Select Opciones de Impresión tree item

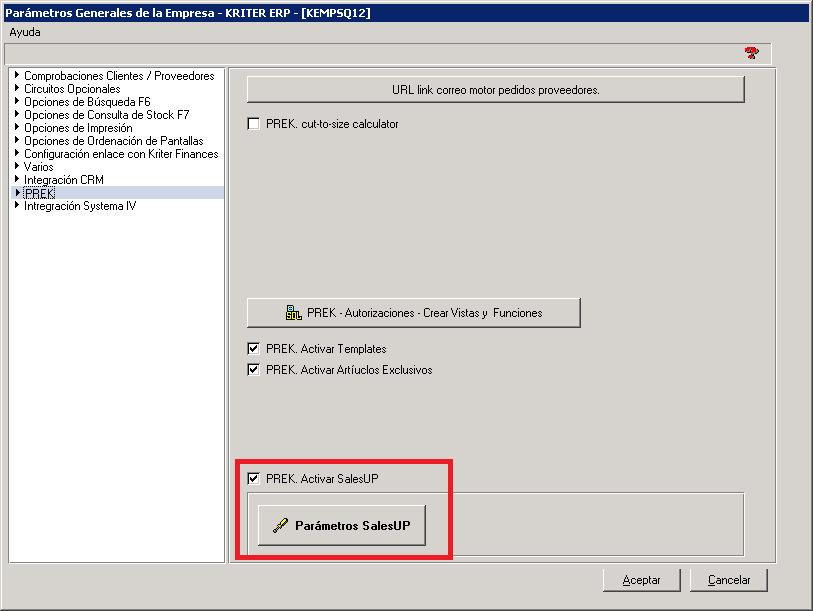coord(78,128)
